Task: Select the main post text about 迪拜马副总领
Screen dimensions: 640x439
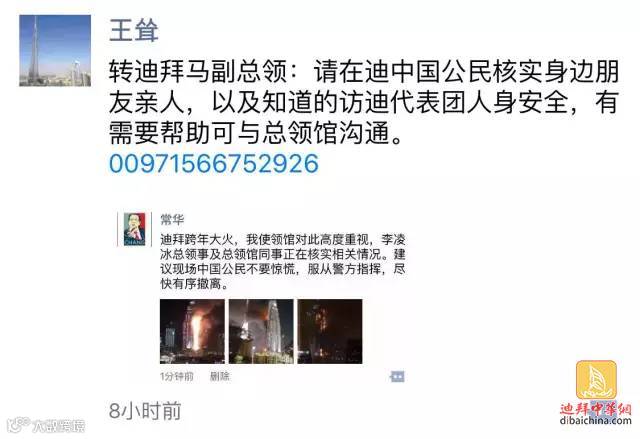Action: 364,102
